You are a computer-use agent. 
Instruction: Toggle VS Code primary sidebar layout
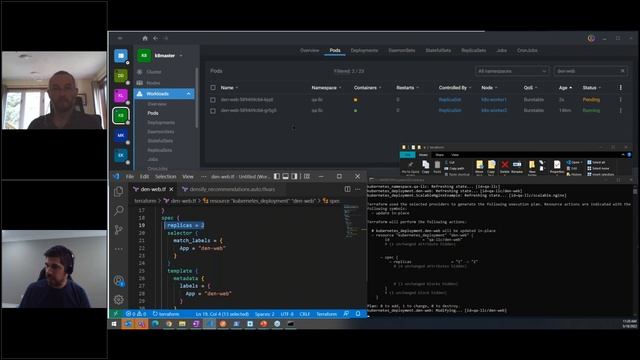coord(277,176)
